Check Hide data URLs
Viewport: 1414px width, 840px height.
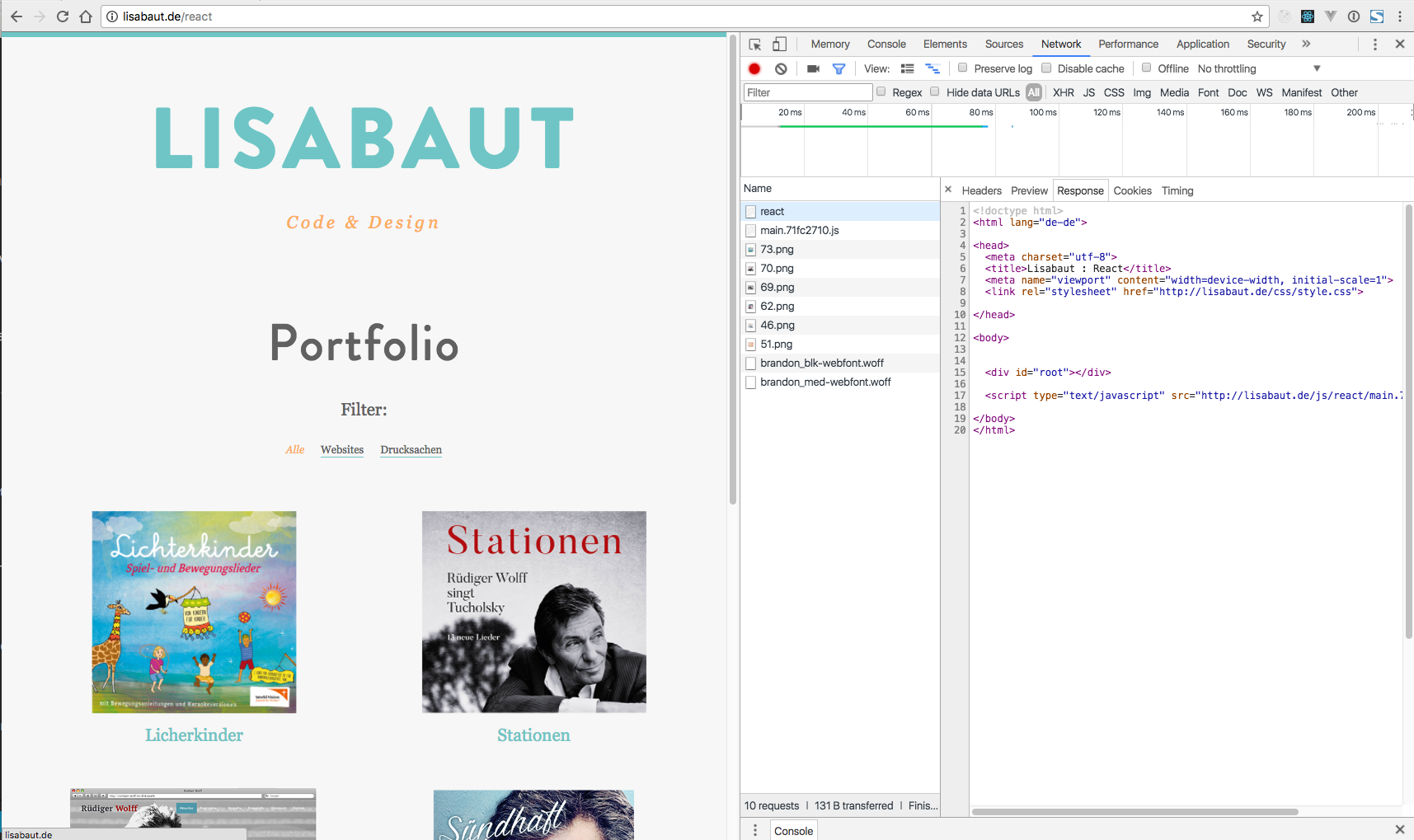tap(934, 92)
